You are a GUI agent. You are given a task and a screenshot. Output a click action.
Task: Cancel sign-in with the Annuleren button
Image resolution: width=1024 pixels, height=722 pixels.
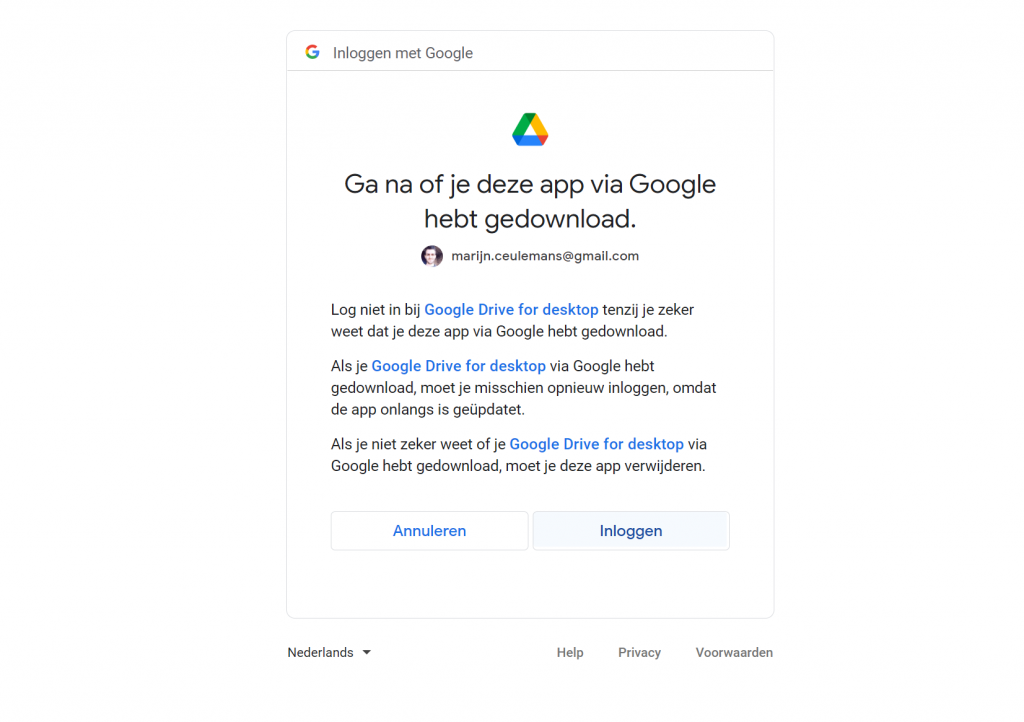click(429, 531)
